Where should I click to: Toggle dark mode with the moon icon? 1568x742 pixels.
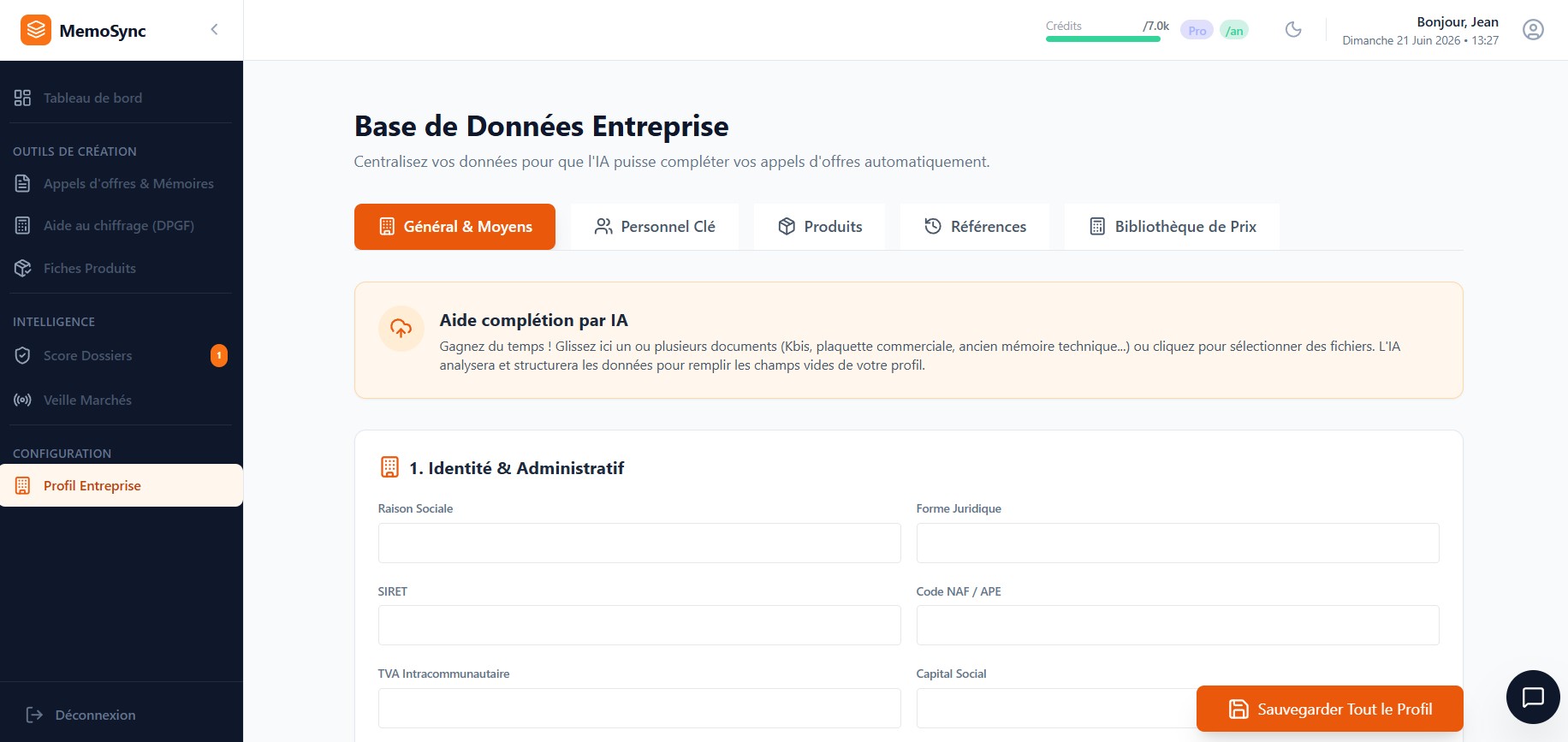tap(1293, 30)
